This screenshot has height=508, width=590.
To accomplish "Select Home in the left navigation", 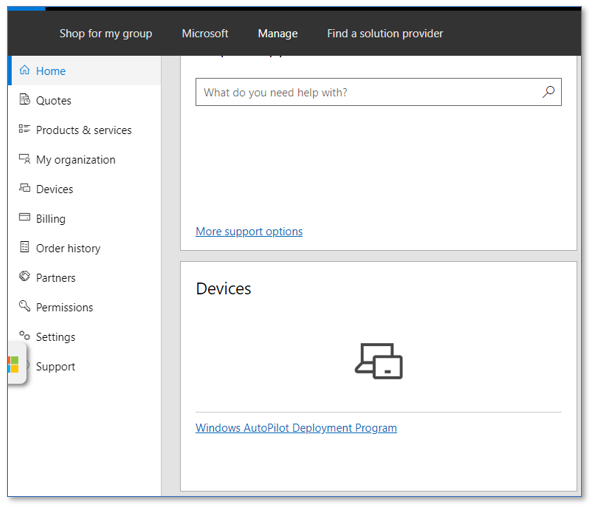I will (86, 71).
